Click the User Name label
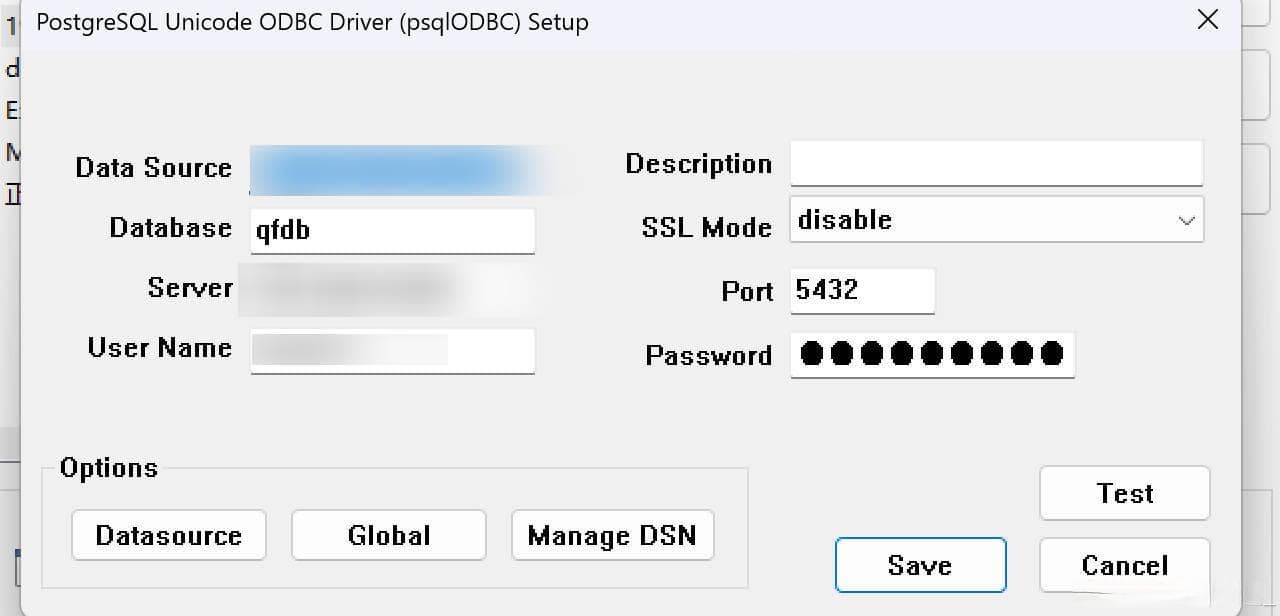Image resolution: width=1280 pixels, height=616 pixels. [160, 348]
